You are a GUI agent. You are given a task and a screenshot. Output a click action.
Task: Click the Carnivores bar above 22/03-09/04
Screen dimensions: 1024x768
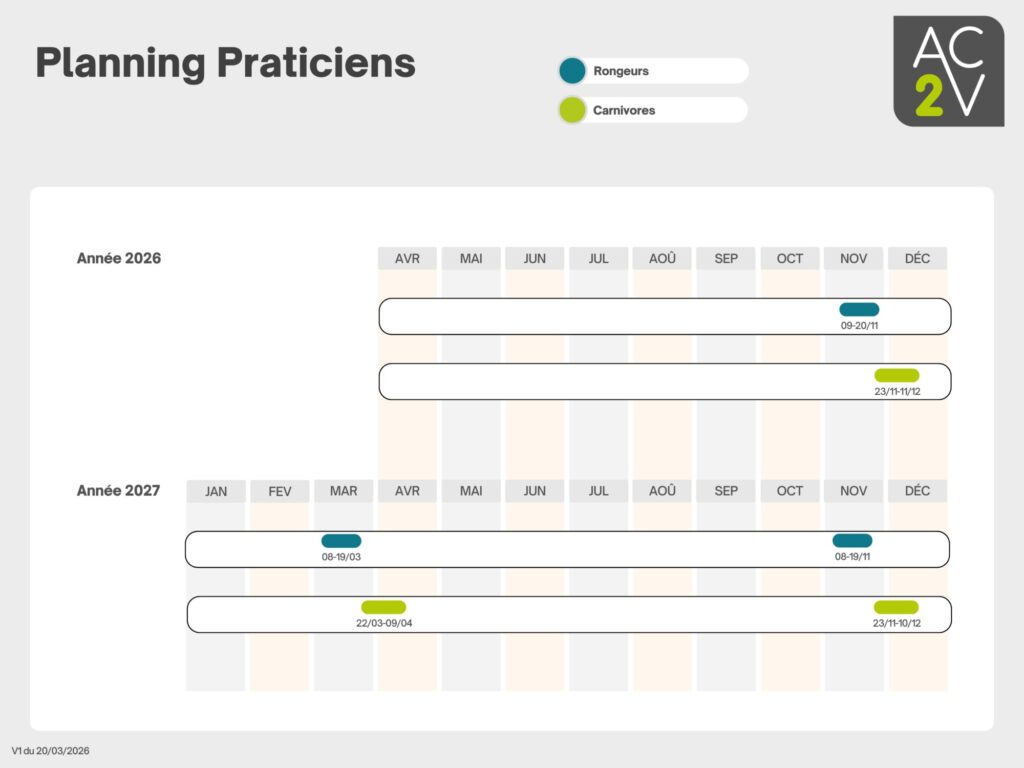coord(384,607)
